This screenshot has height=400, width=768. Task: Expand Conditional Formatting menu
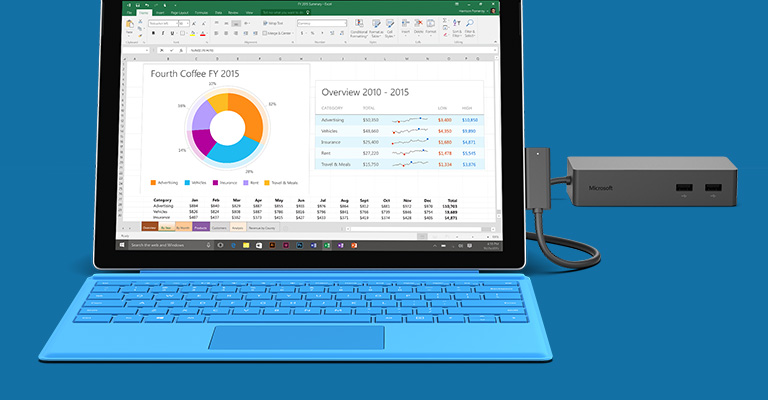coord(359,28)
